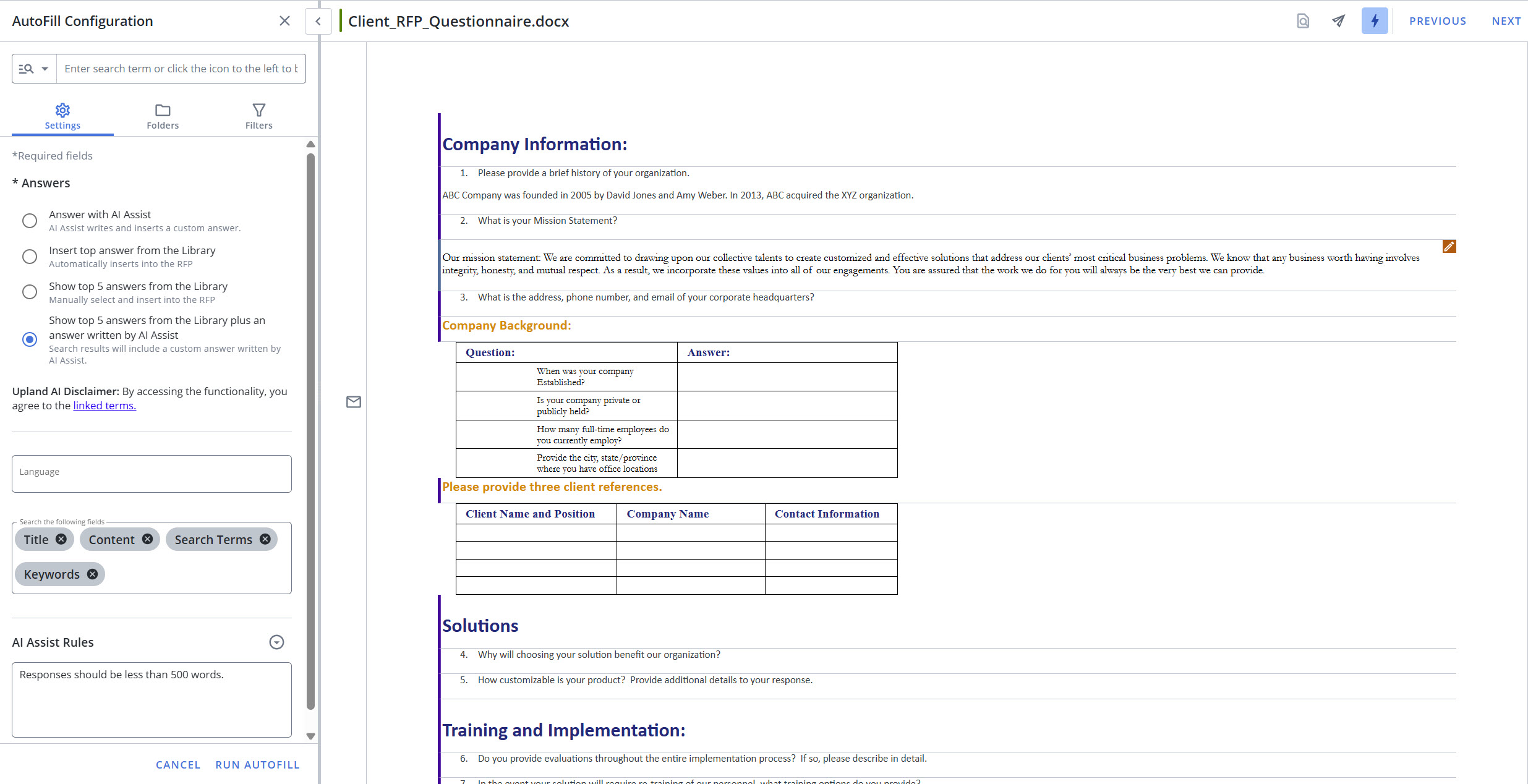Select question 'What is your Mission Statement?'
This screenshot has height=784, width=1528.
click(547, 221)
